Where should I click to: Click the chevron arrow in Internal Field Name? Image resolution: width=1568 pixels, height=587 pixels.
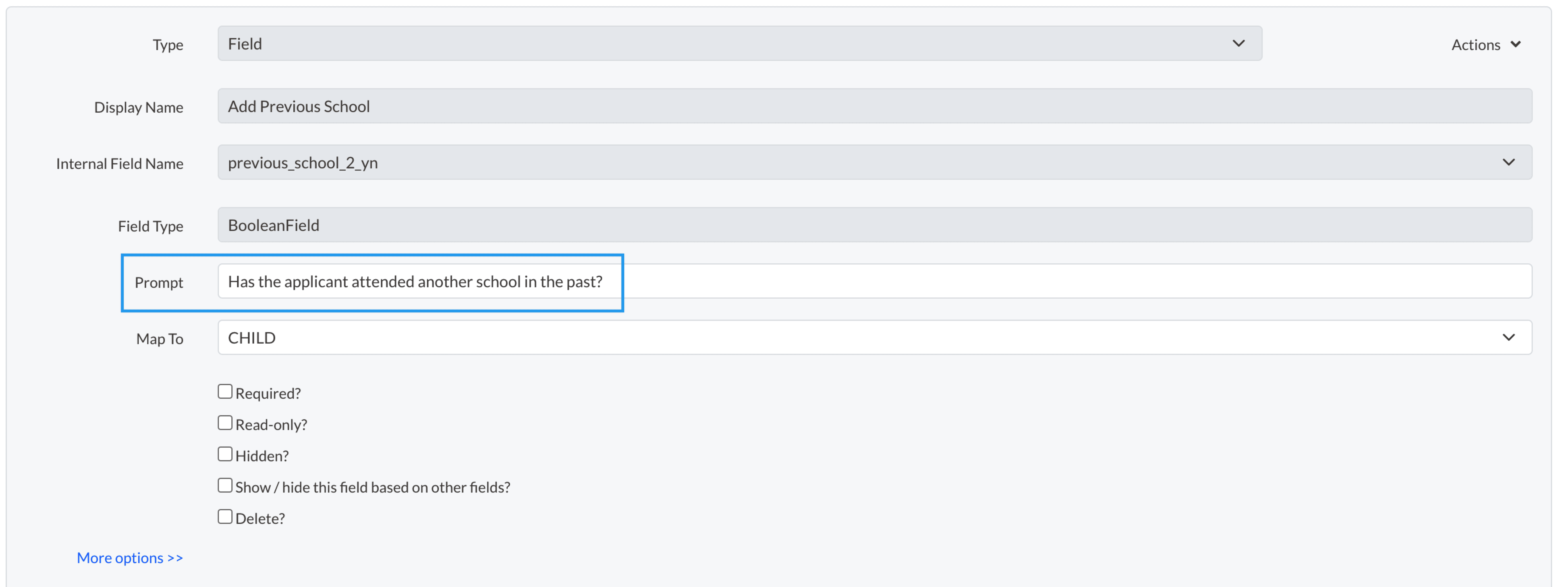1508,163
